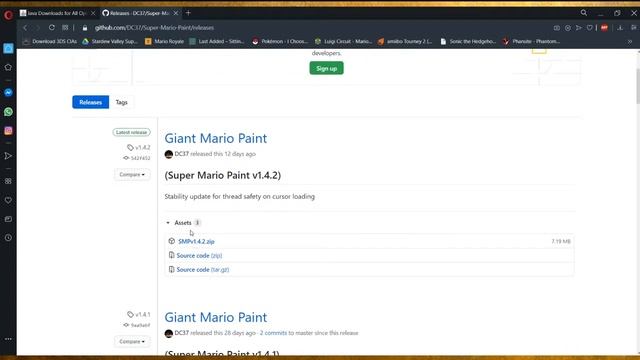This screenshot has height=360, width=640.
Task: Open the sidebar heart bookmarks icon
Action: 8,200
